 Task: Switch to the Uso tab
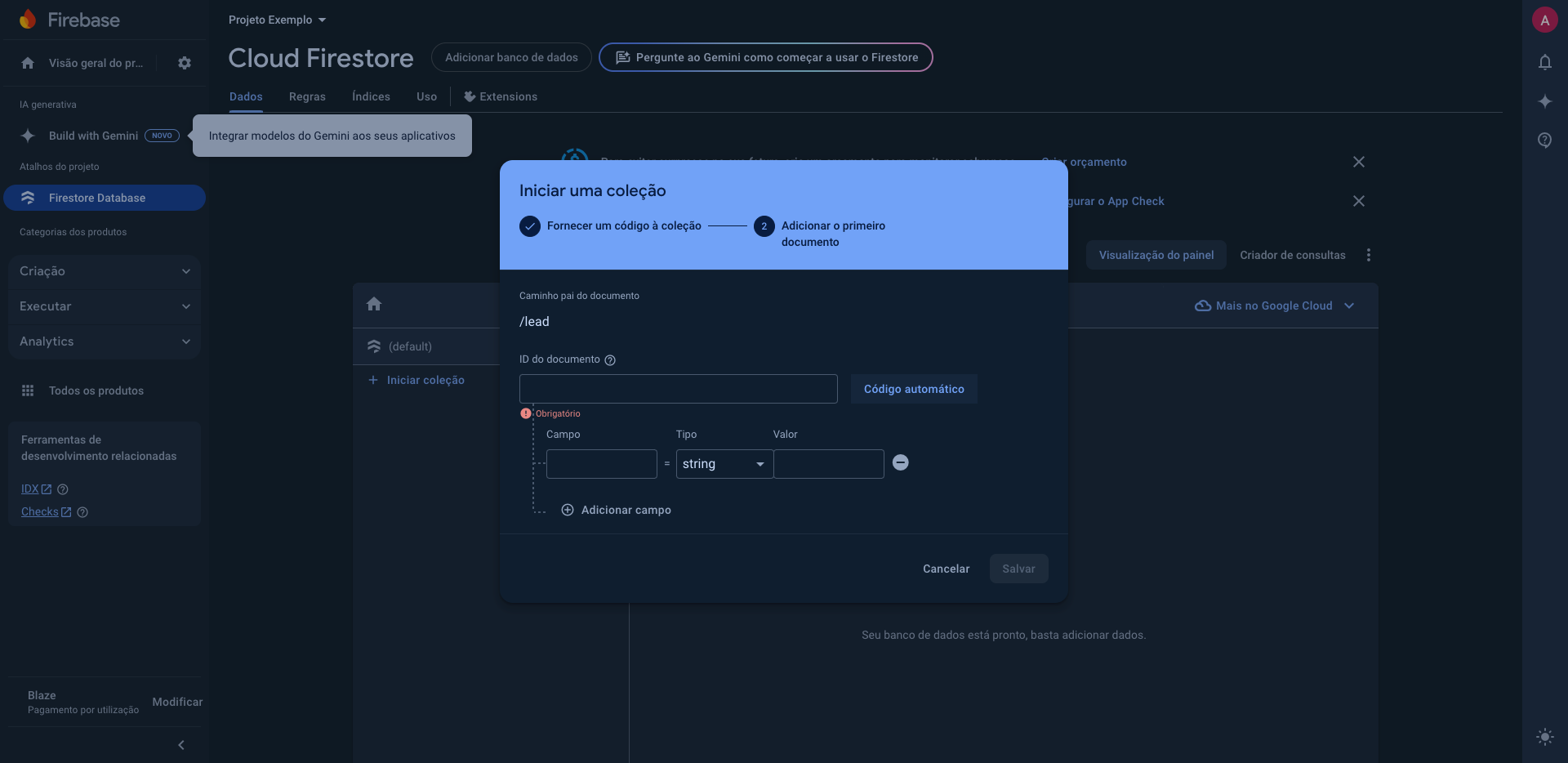(x=426, y=96)
